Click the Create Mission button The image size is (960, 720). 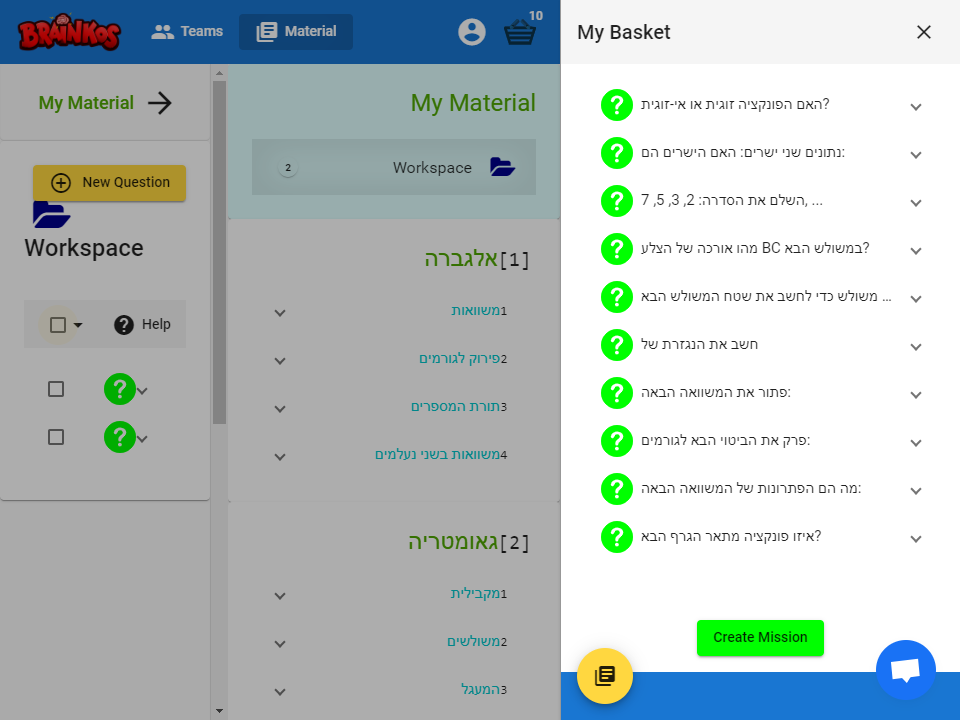pos(760,638)
